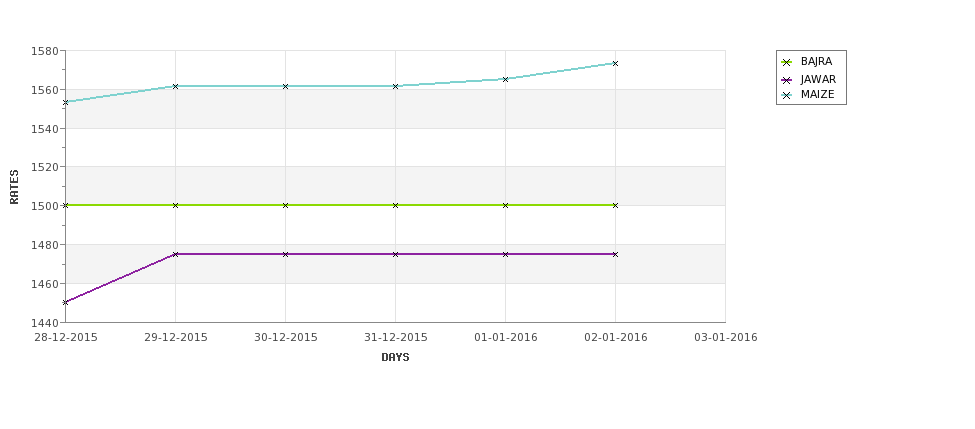Select BAJRA data point on 30-12-2015
The width and height of the screenshot is (975, 429).
point(285,205)
